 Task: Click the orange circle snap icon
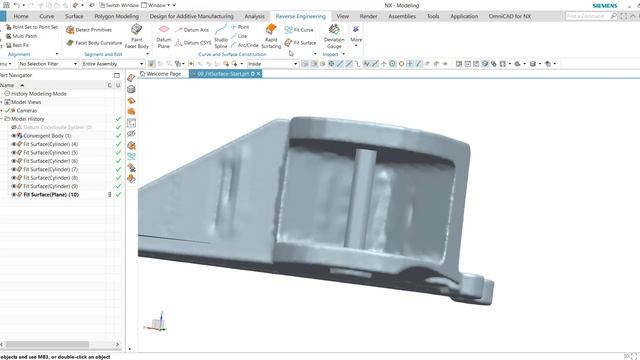401,64
